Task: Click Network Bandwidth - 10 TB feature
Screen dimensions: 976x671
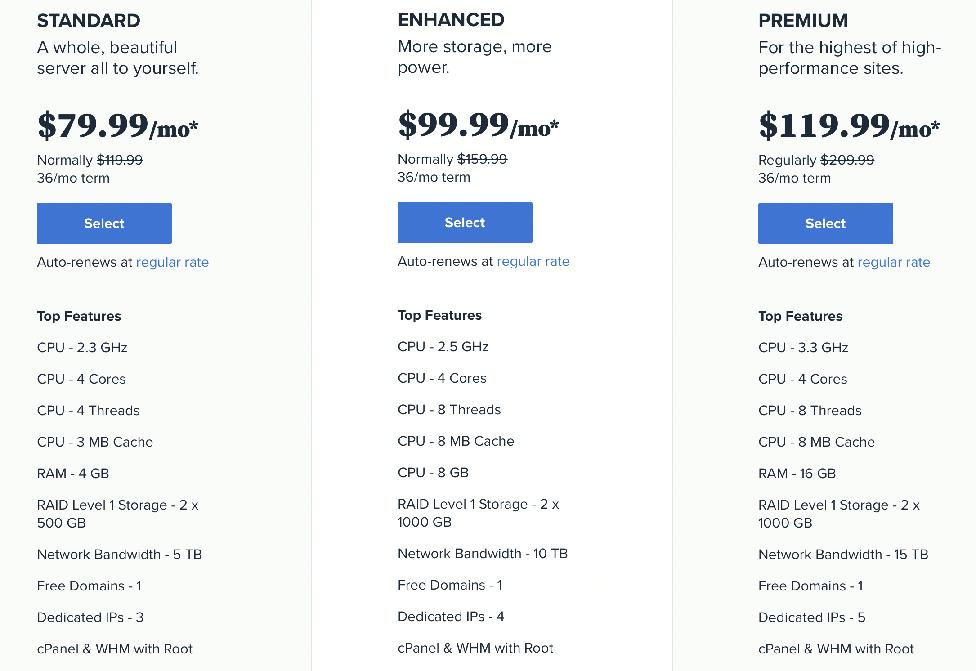Action: pos(482,553)
